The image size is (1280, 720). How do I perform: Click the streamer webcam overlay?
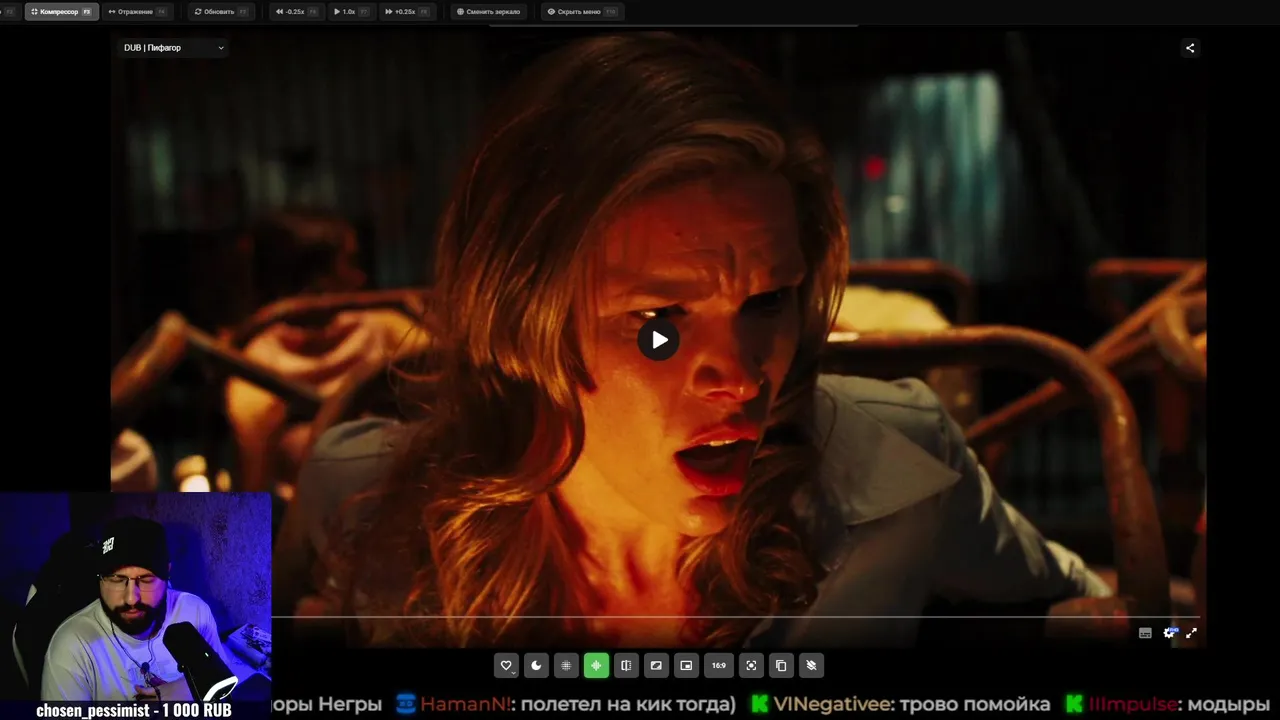[x=135, y=596]
